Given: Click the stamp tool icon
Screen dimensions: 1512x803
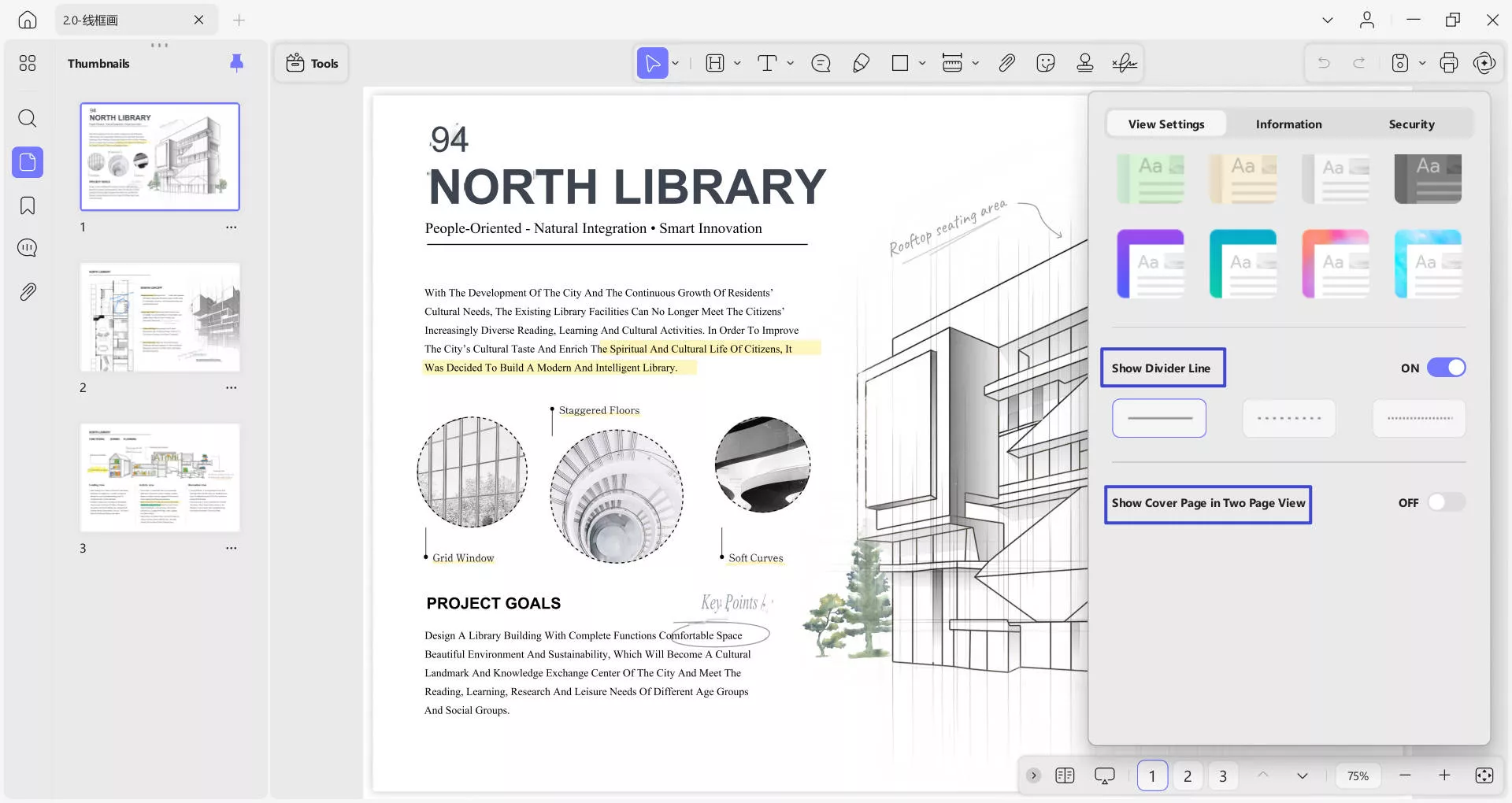Looking at the screenshot, I should (1084, 63).
